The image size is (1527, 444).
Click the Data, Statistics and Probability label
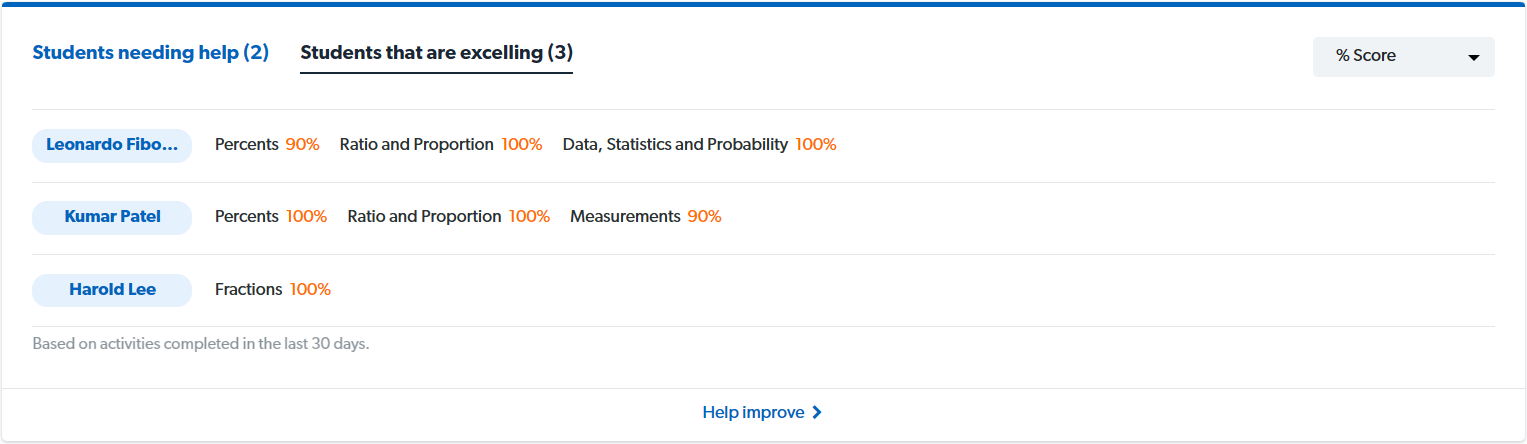click(x=675, y=145)
